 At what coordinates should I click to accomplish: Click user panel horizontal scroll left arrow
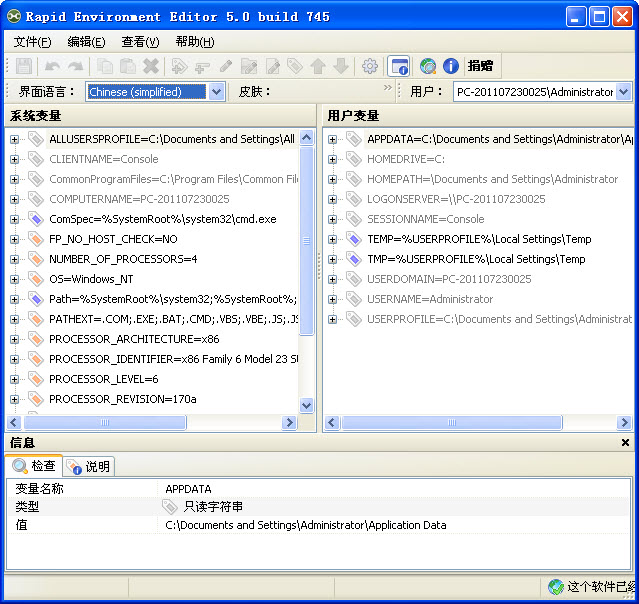coord(332,423)
